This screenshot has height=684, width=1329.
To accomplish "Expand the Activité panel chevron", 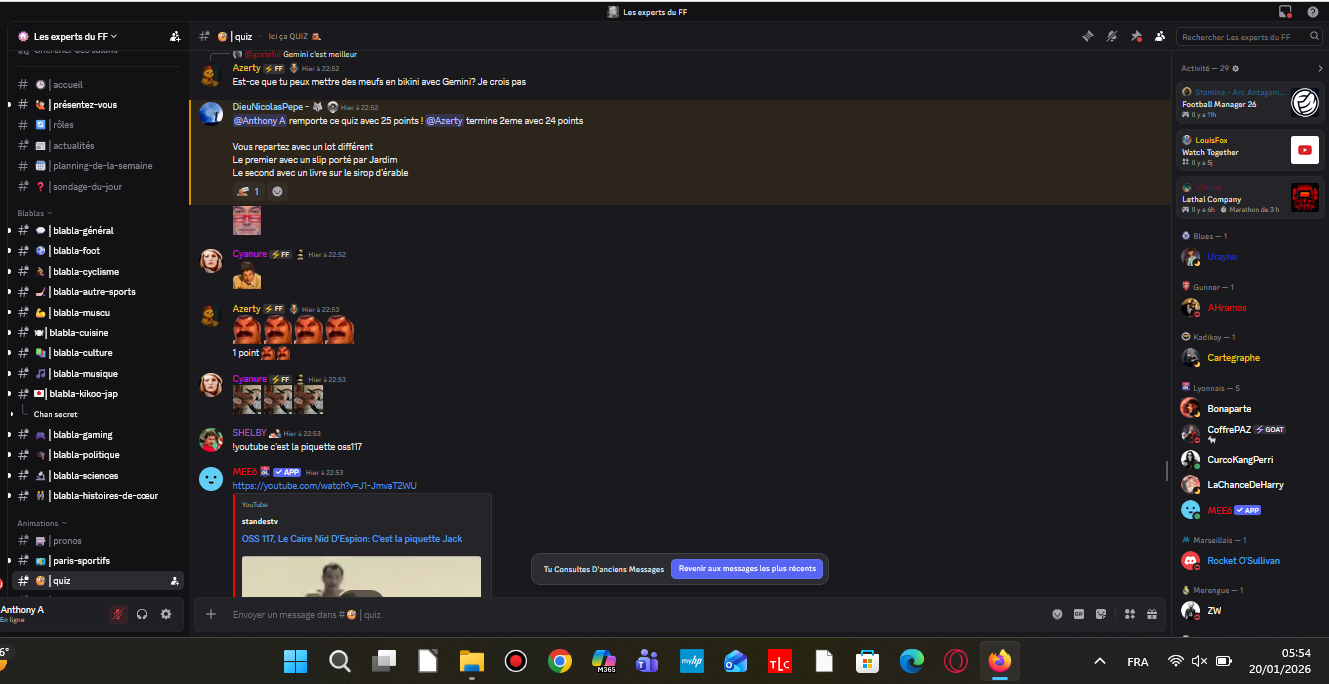I will 1320,68.
